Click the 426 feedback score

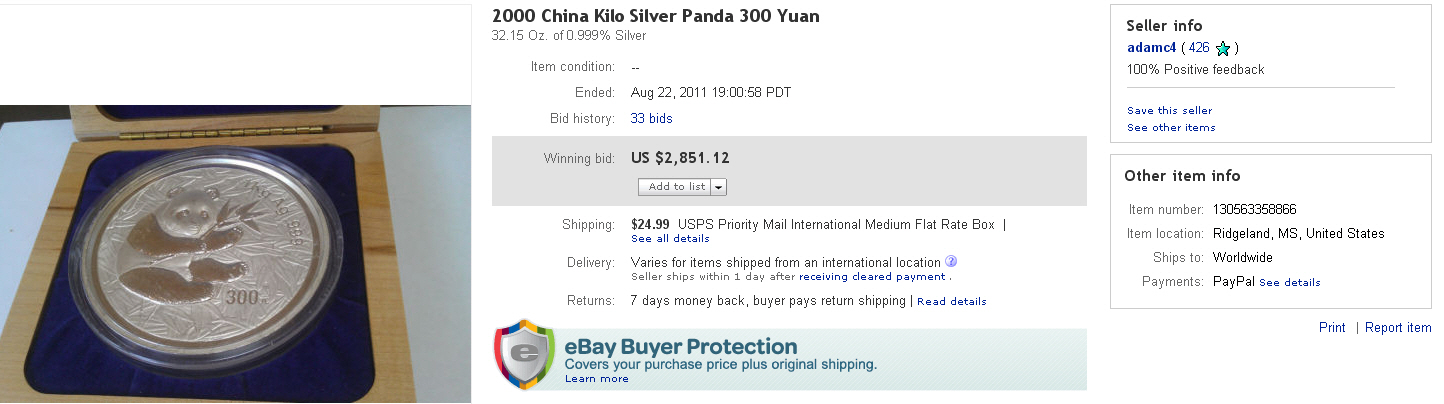tap(1198, 48)
